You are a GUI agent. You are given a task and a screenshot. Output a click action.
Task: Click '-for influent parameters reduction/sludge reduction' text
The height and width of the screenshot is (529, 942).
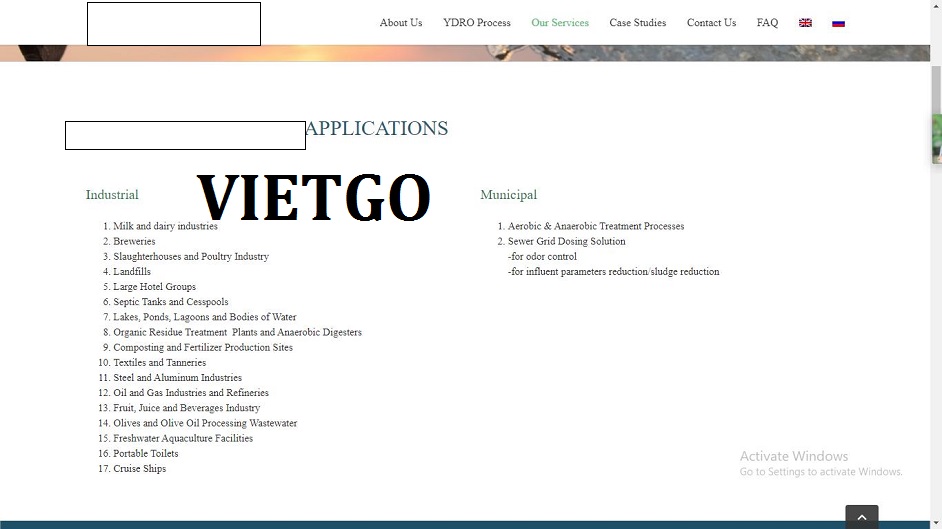tap(613, 271)
